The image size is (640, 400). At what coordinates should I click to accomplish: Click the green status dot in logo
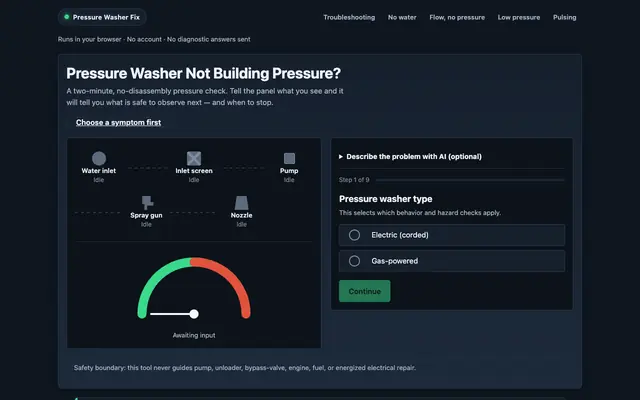pyautogui.click(x=67, y=17)
